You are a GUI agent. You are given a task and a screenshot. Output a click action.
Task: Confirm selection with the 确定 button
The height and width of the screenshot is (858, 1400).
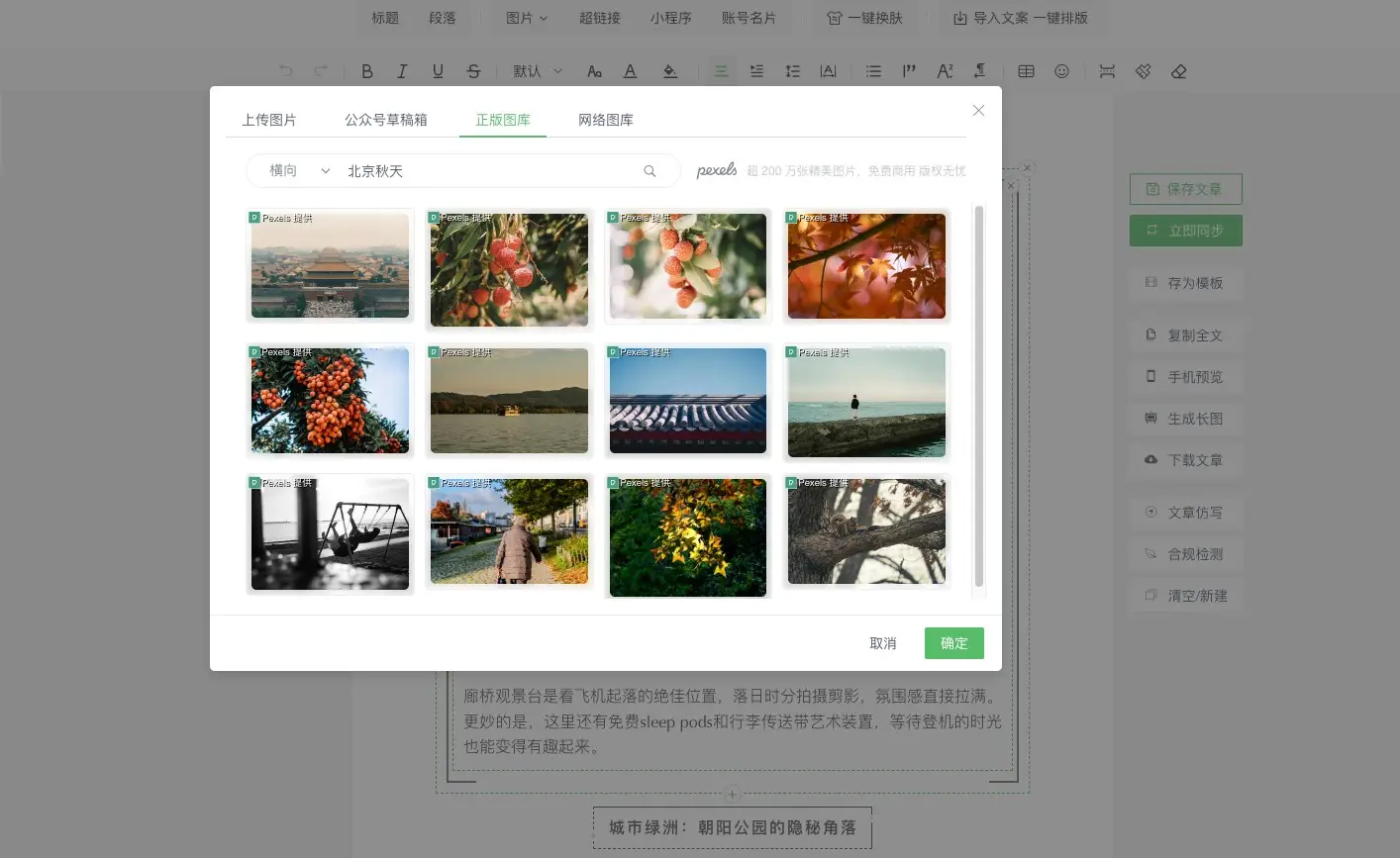953,643
